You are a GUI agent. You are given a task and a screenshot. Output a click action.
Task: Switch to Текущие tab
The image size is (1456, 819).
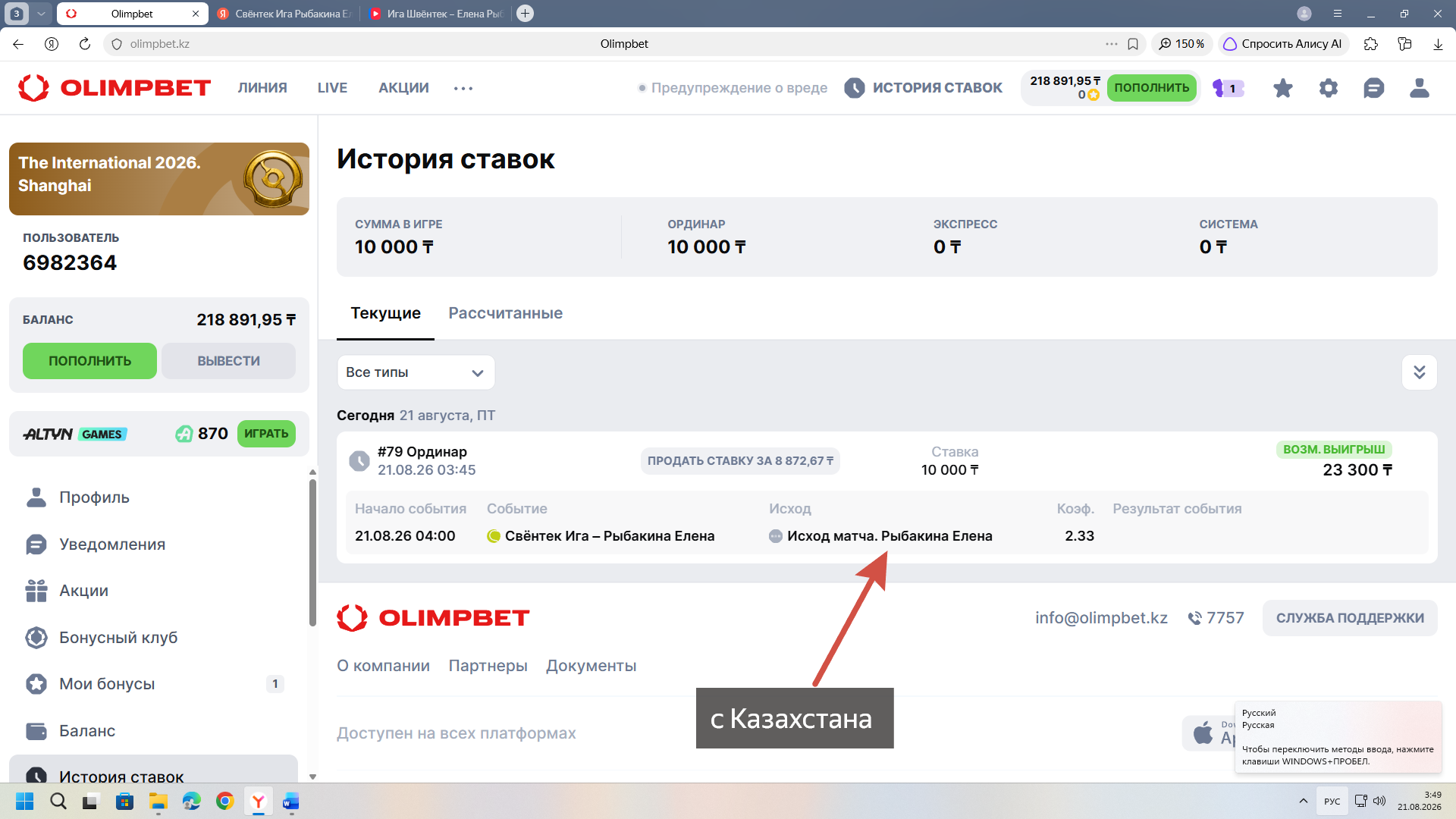pos(385,313)
